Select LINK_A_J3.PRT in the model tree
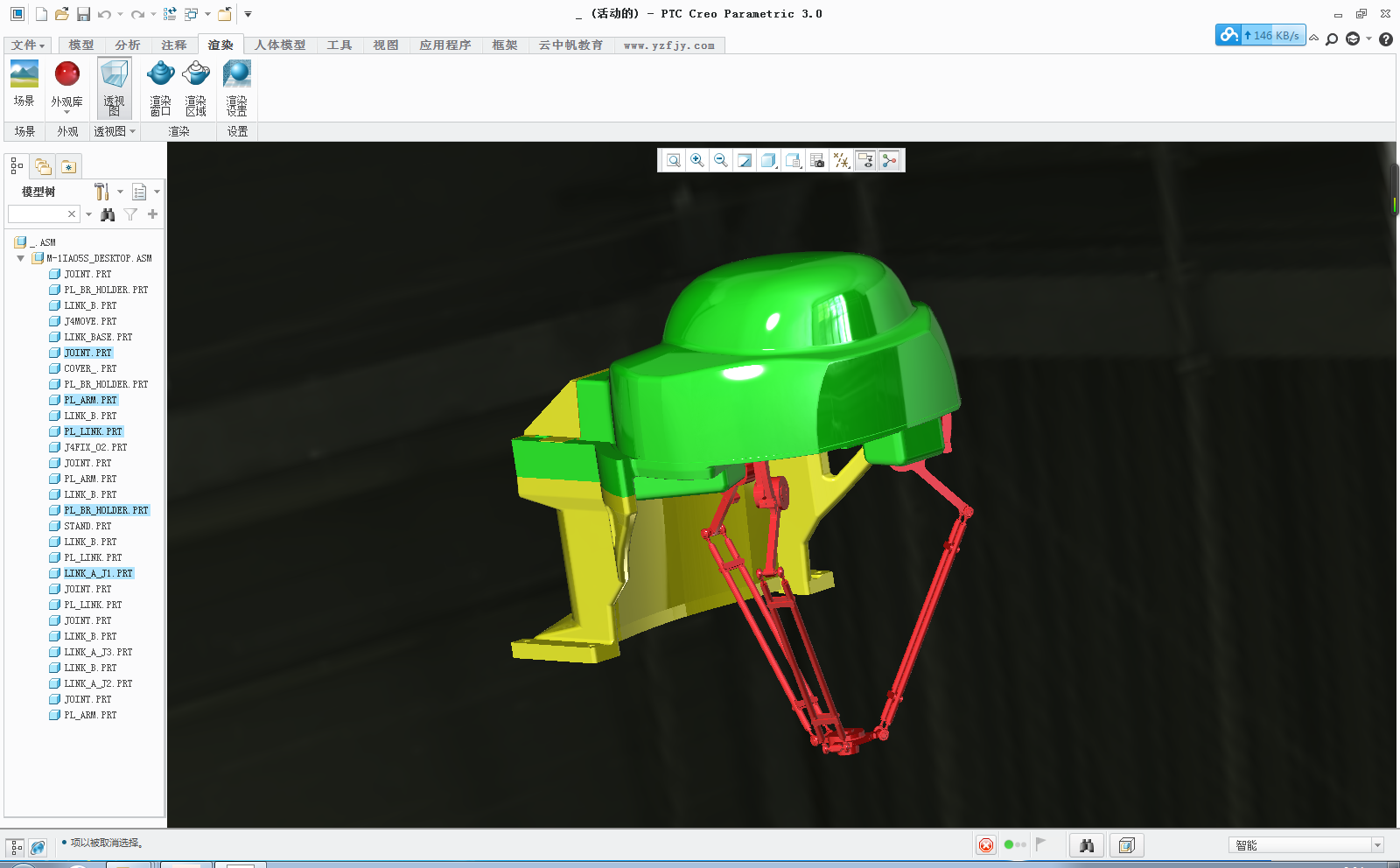Viewport: 1400px width, 868px height. 98,653
